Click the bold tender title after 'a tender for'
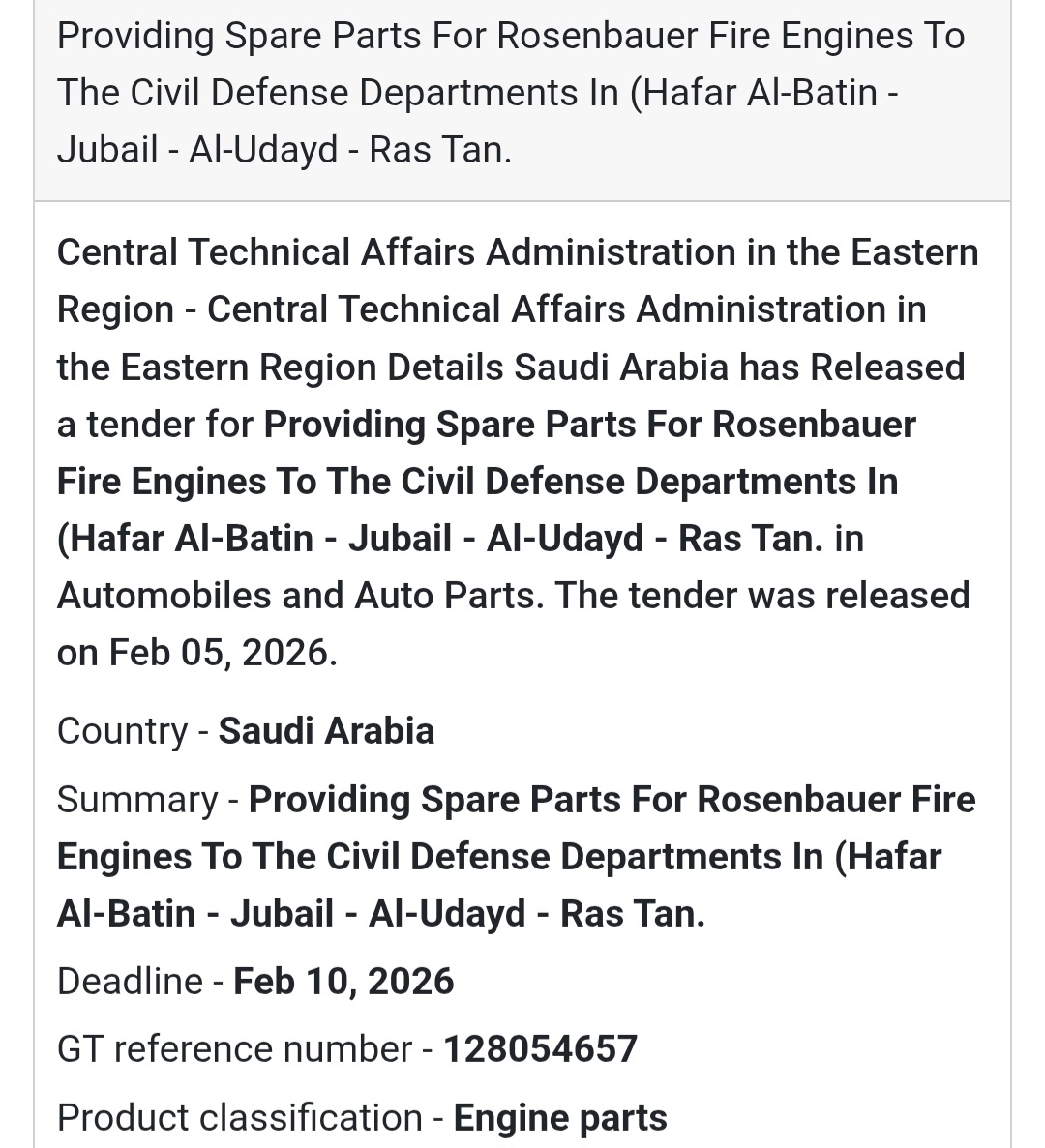The height and width of the screenshot is (1148, 1045). coord(589,426)
